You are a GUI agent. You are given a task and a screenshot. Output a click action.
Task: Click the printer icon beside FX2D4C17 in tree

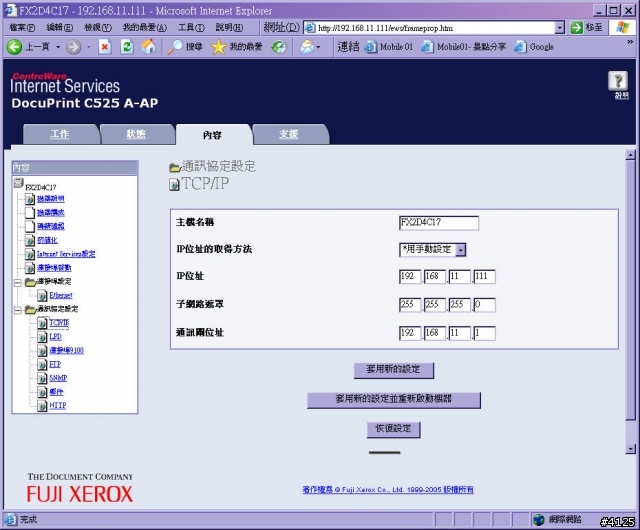[x=18, y=183]
